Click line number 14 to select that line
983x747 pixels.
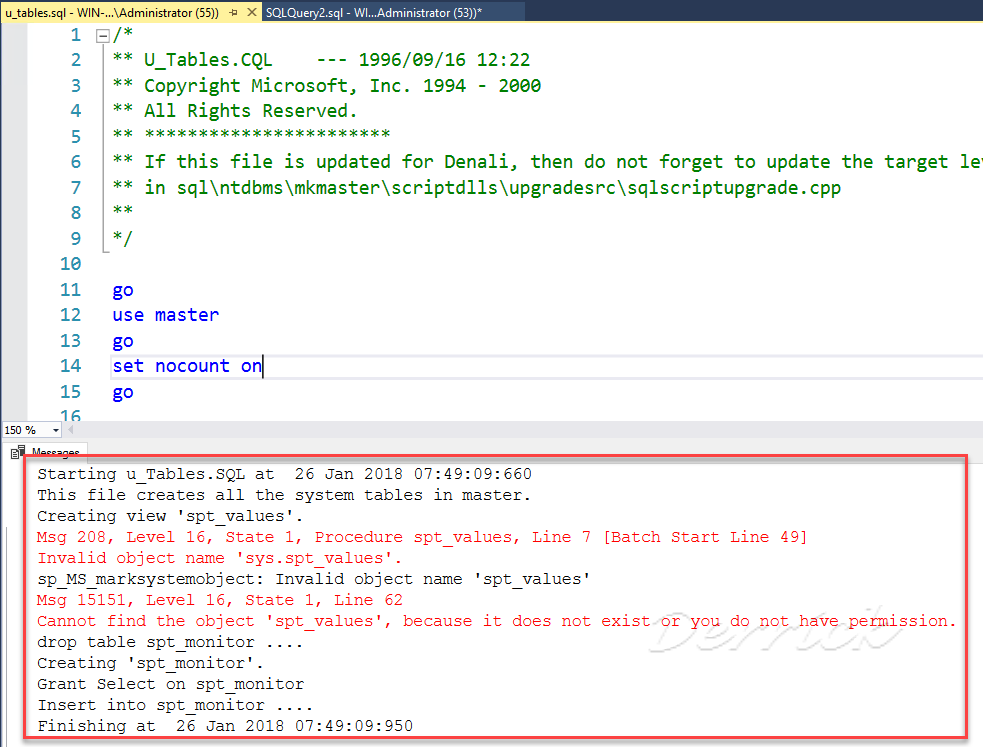point(70,365)
